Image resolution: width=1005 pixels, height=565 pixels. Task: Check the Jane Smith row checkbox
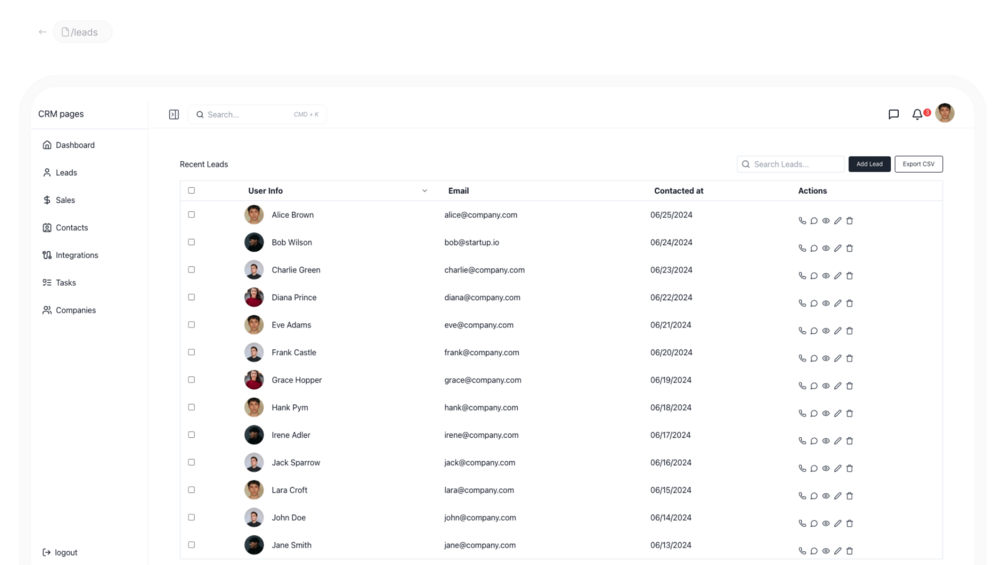[x=191, y=545]
